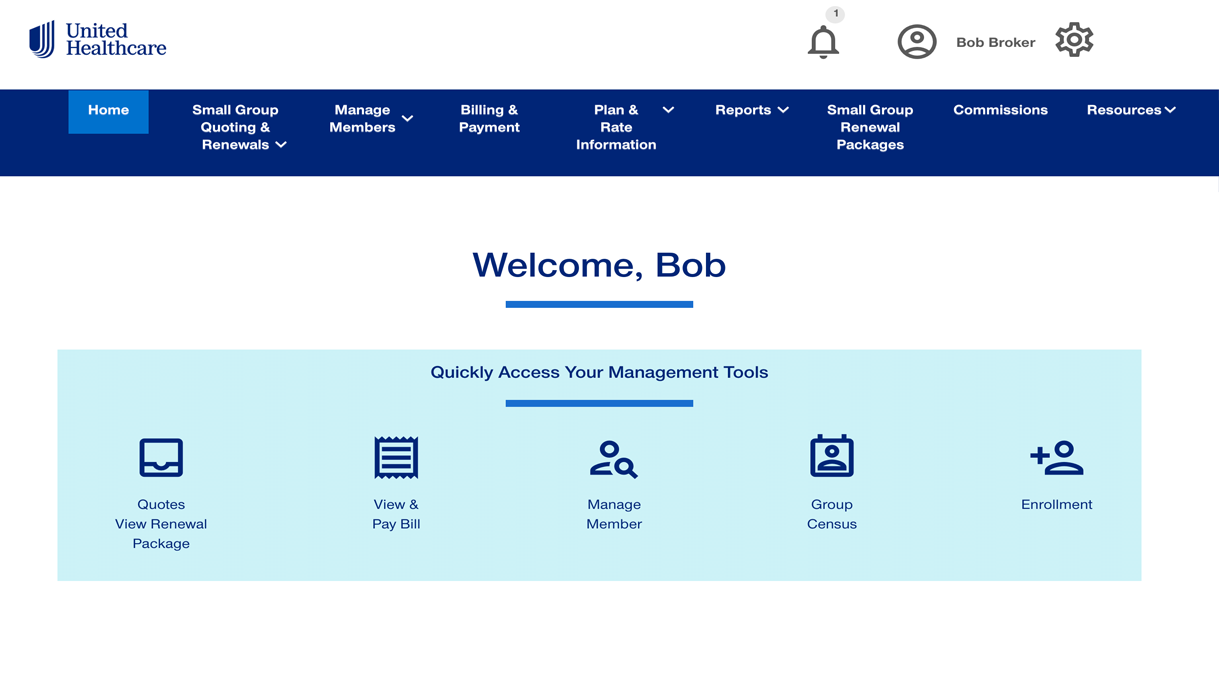Open the Commissions page

1000,110
